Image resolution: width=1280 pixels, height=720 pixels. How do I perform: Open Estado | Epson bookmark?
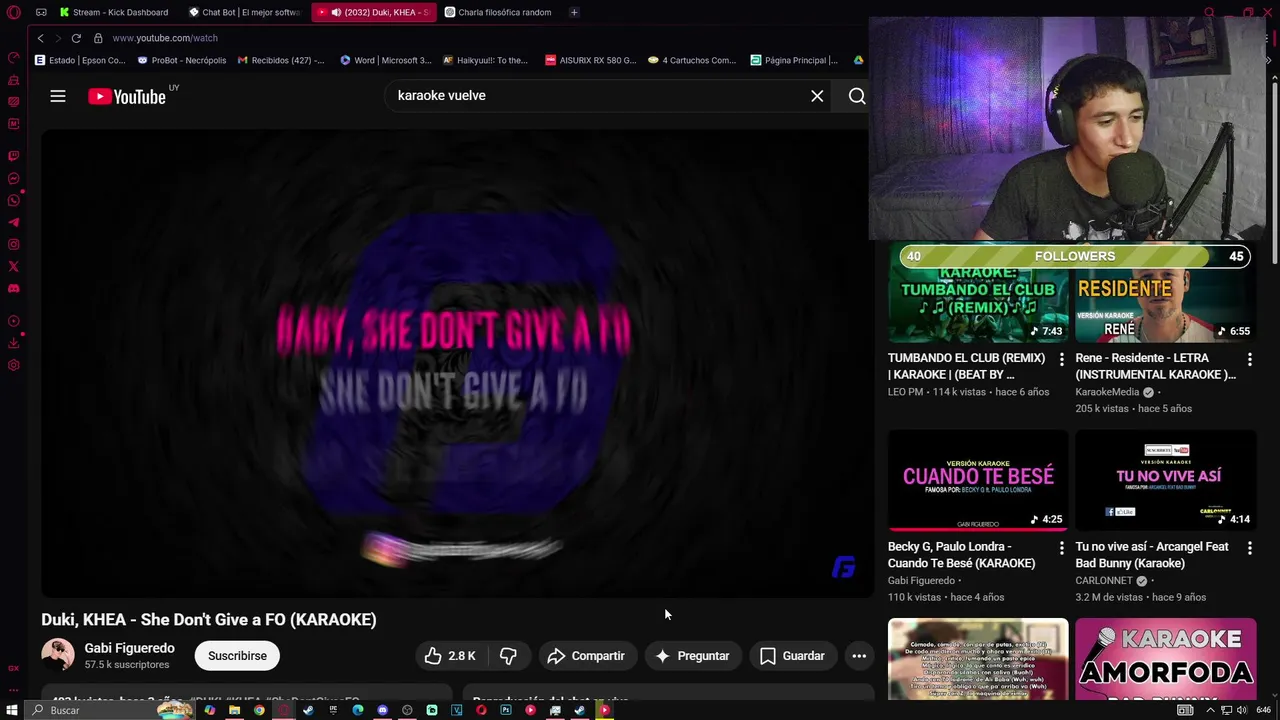pyautogui.click(x=80, y=60)
